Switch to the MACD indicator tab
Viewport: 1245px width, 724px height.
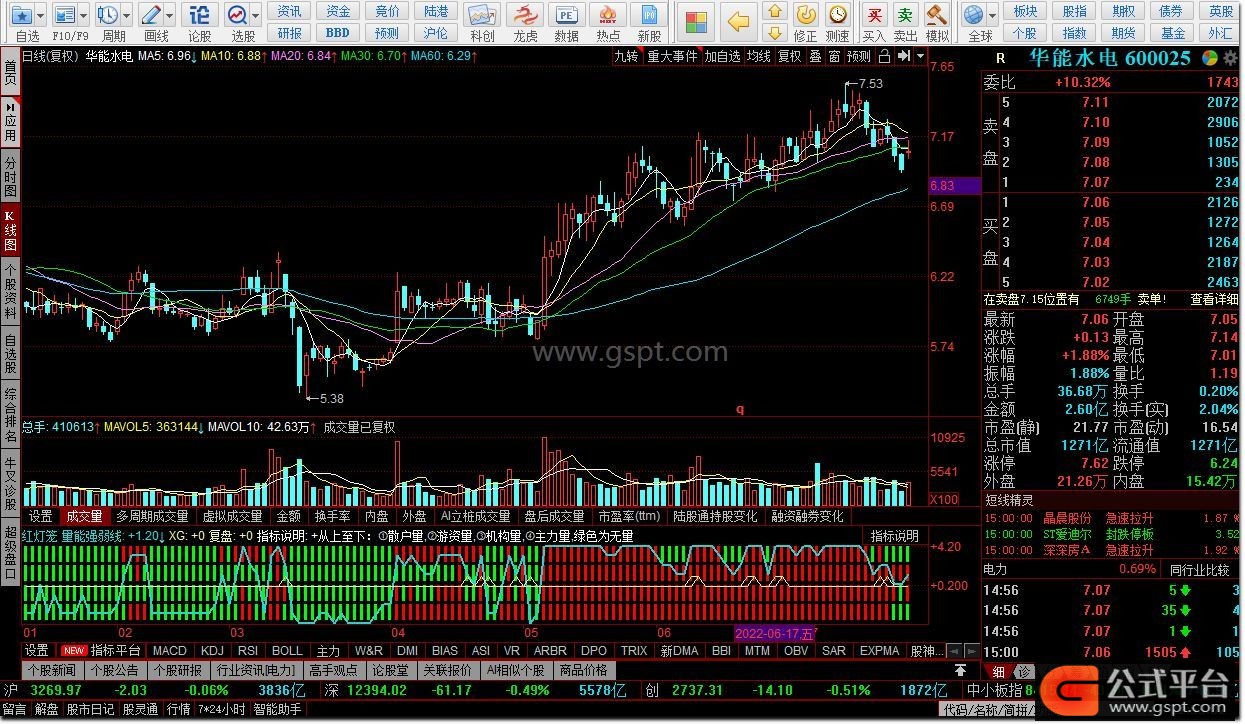click(x=170, y=651)
